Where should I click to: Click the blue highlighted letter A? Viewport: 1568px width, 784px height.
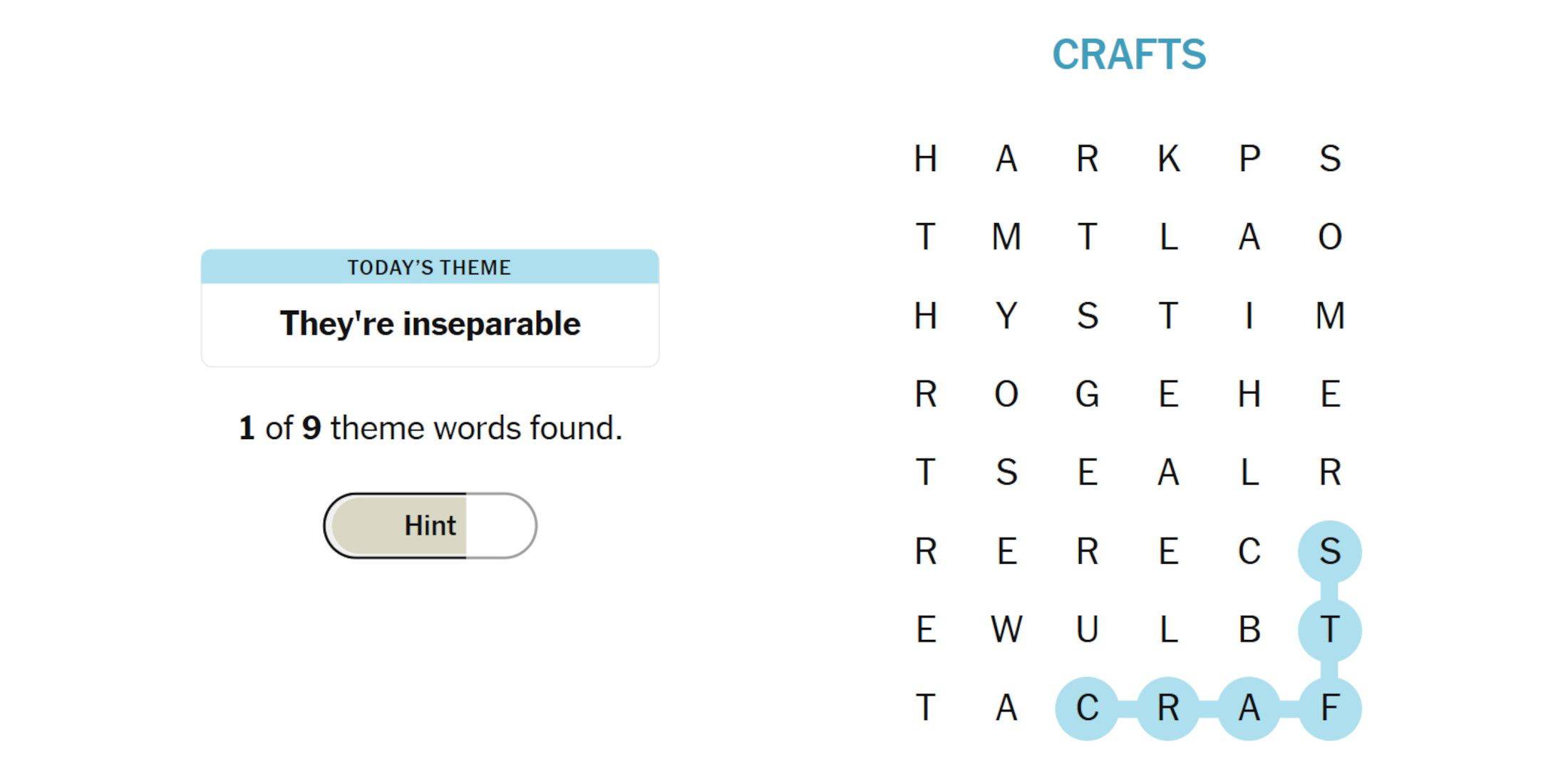1249,708
